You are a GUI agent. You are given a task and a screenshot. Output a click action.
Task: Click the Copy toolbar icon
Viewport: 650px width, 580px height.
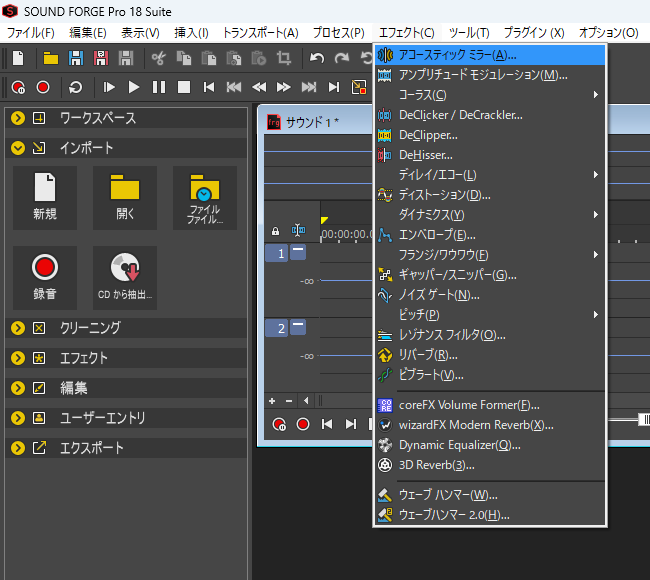184,58
